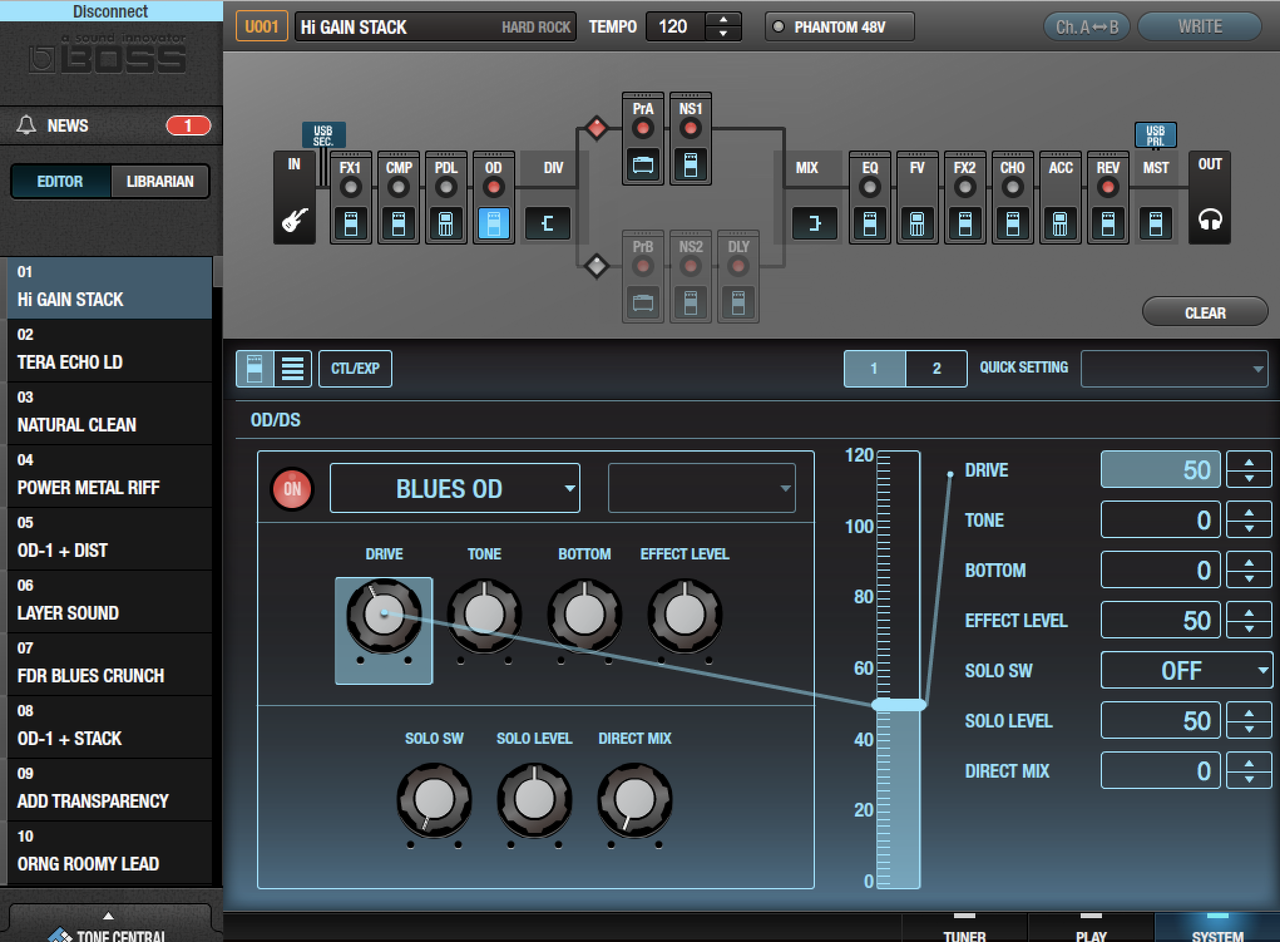Switch to parameter page 2
The image size is (1280, 942).
936,369
